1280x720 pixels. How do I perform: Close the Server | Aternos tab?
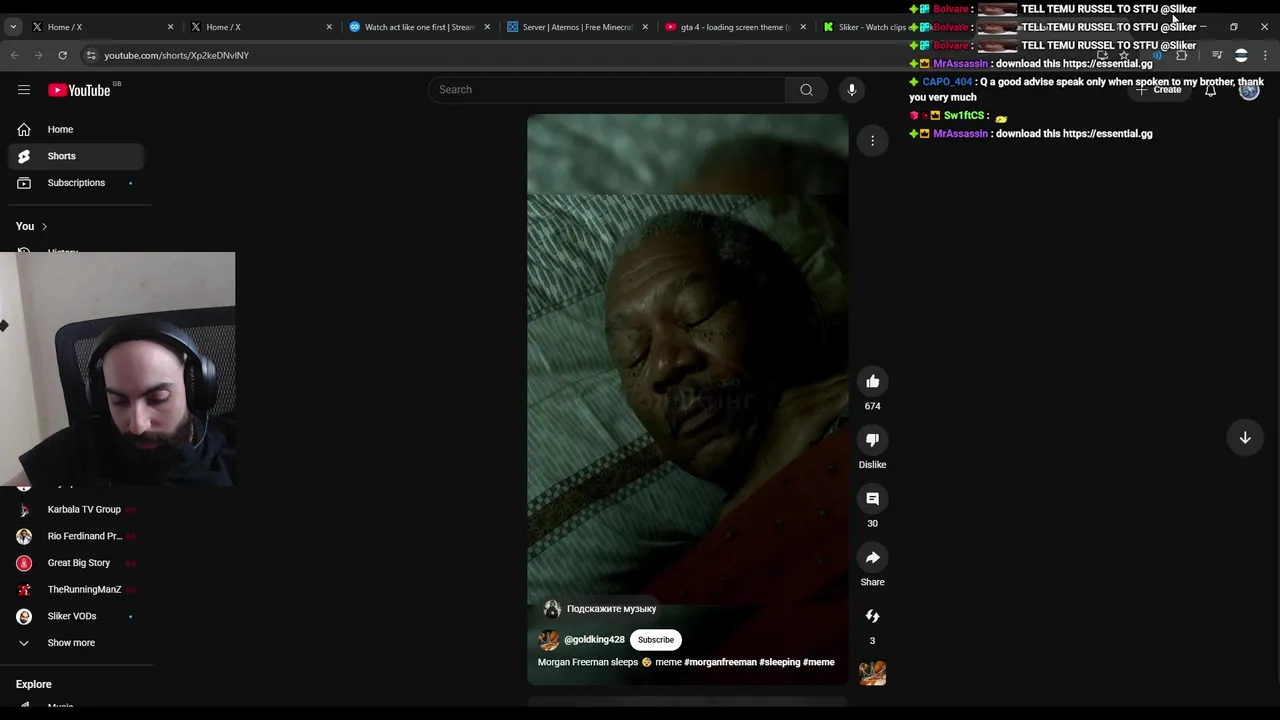(645, 27)
